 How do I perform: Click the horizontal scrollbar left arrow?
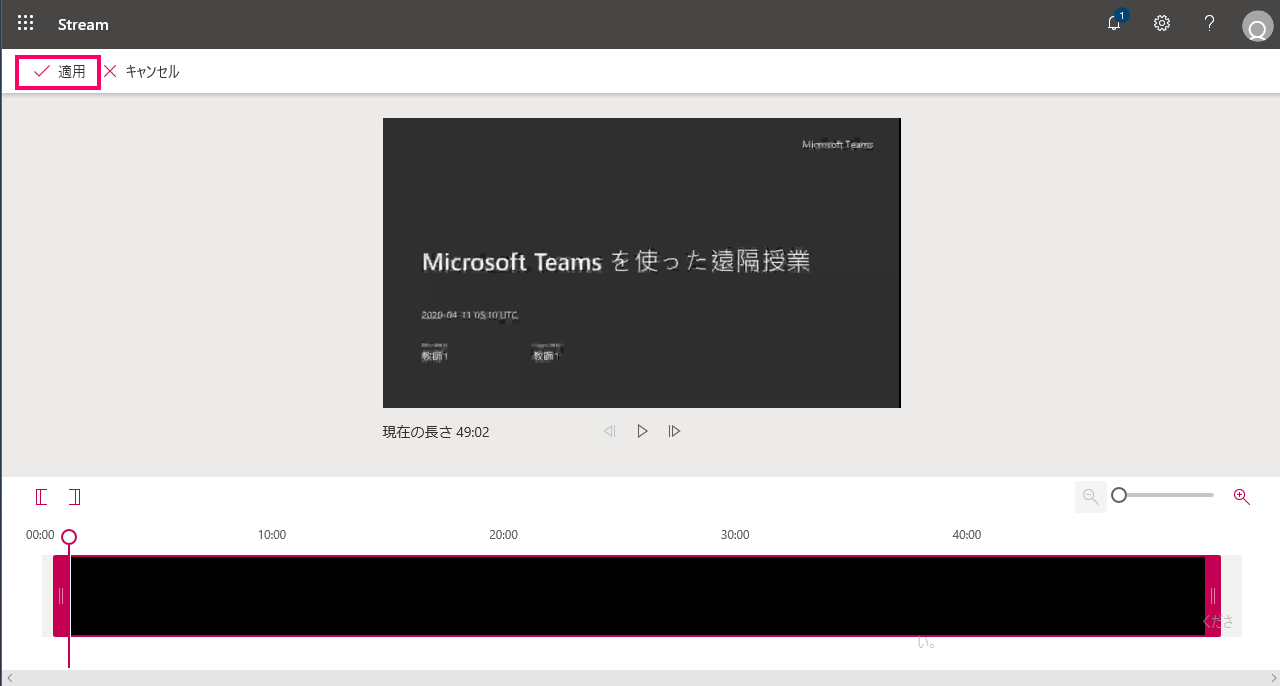(8, 678)
